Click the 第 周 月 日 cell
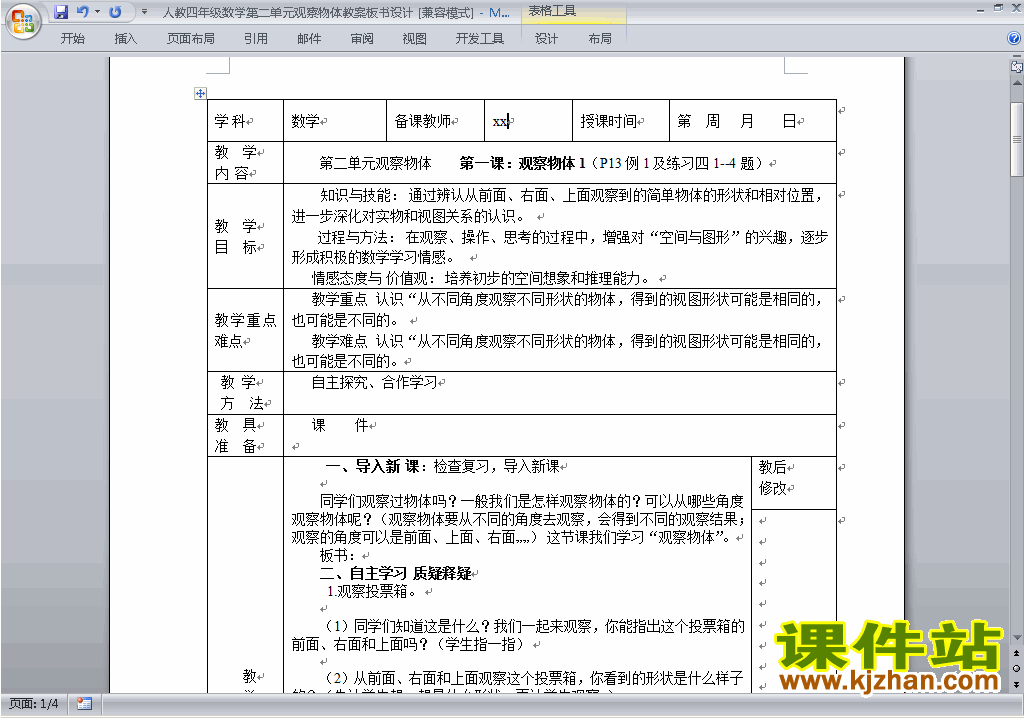This screenshot has width=1024, height=718. pos(753,121)
